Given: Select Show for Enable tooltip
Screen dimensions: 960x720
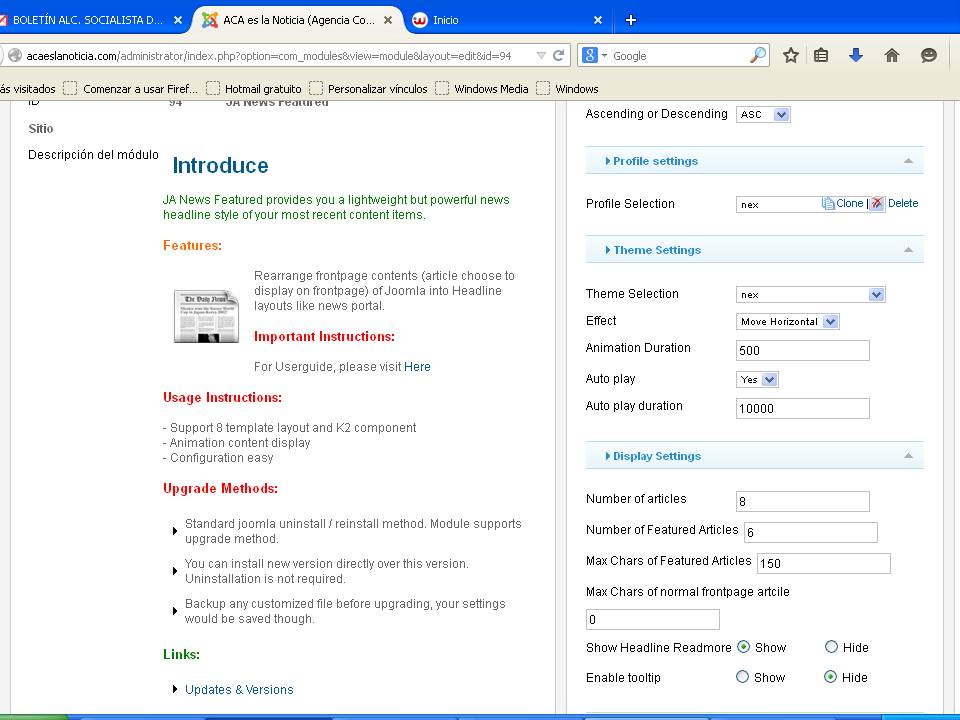Looking at the screenshot, I should pos(742,677).
